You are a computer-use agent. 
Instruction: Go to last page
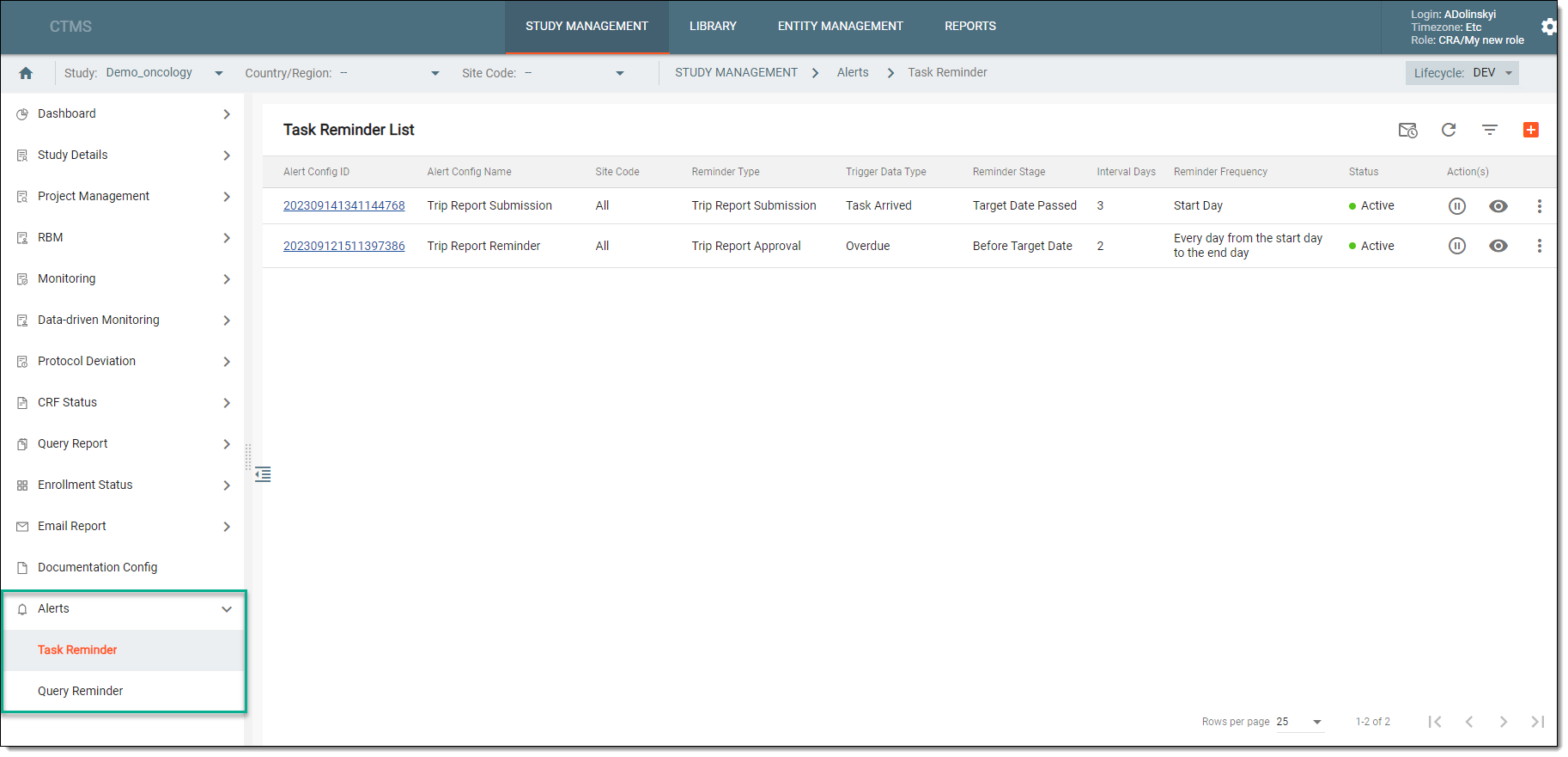(x=1538, y=722)
